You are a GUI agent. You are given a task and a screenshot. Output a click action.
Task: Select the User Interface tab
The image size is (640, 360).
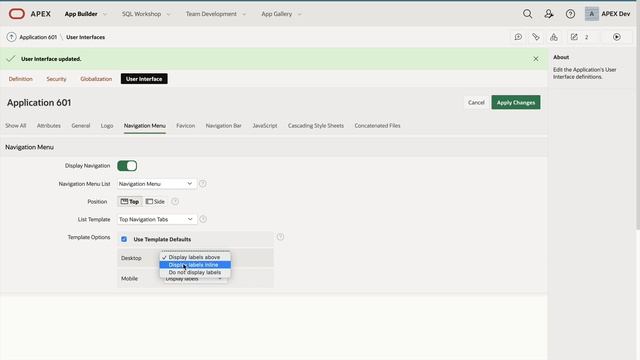coord(144,79)
